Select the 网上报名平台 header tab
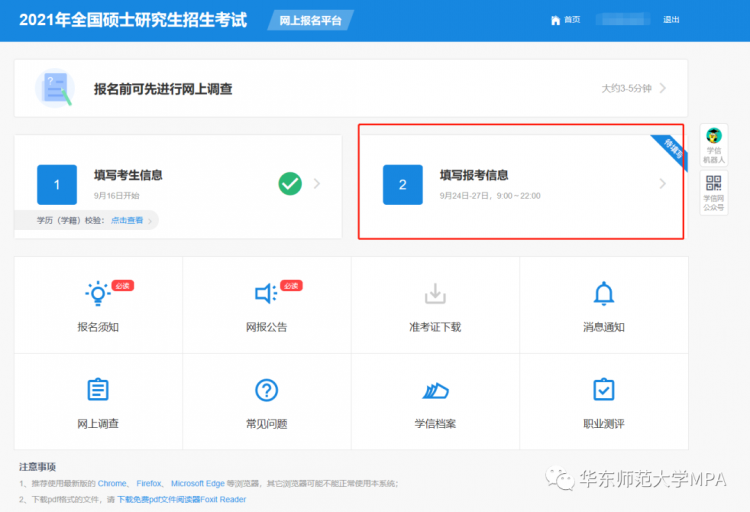This screenshot has width=750, height=512. point(311,21)
